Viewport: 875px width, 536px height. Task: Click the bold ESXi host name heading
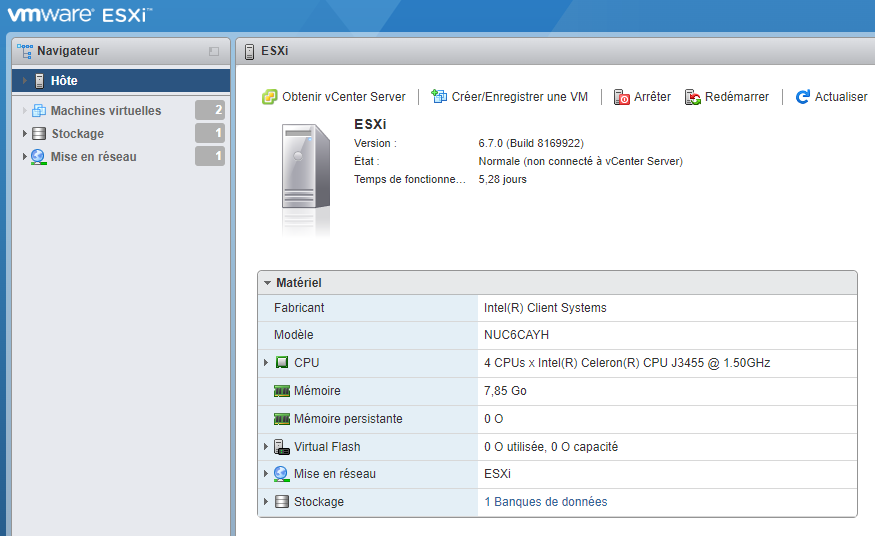tap(370, 124)
